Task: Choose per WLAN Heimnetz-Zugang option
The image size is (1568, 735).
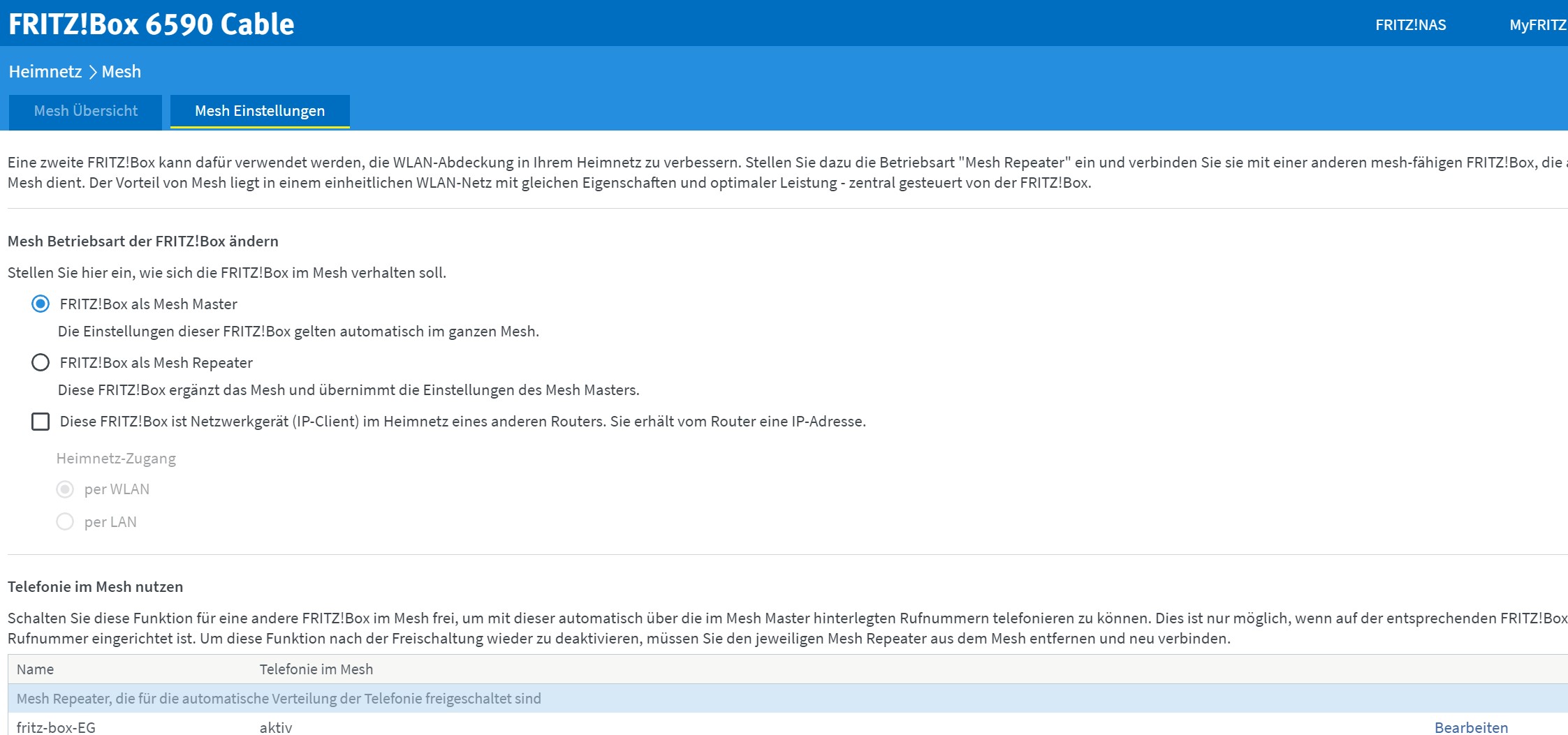Action: pos(65,489)
